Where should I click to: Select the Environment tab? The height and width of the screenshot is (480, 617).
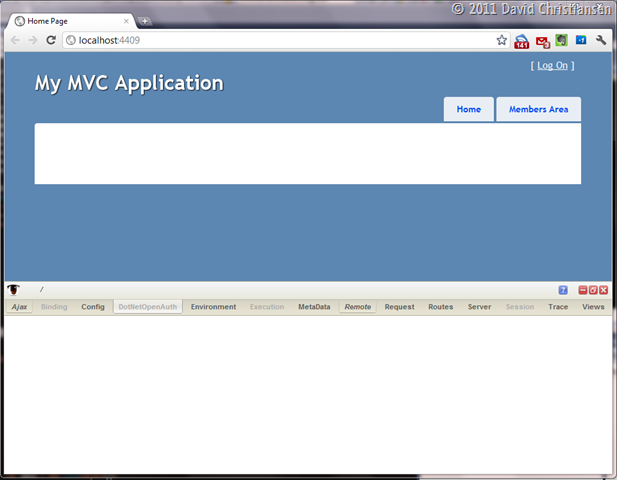point(213,307)
